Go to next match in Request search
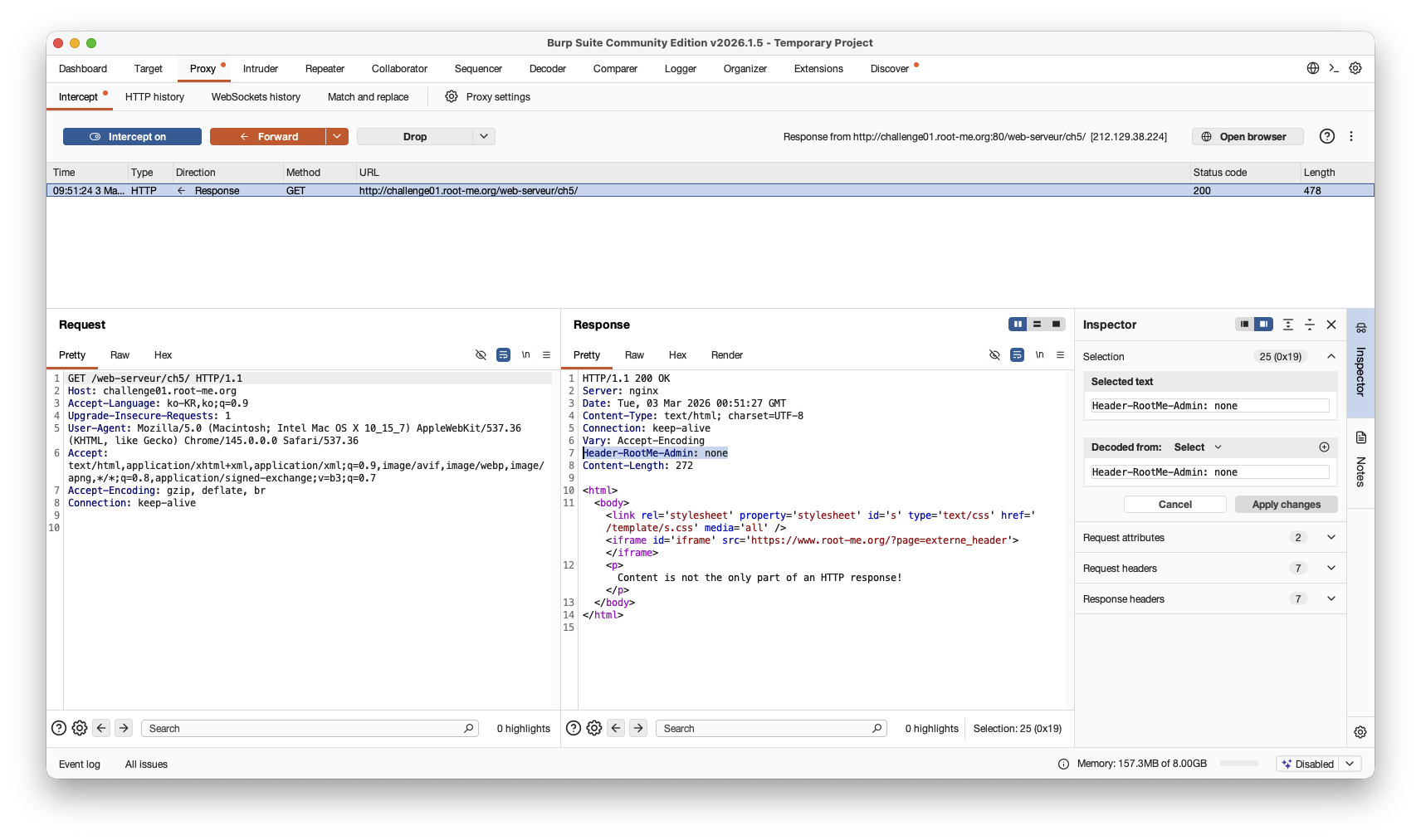Screen dimensions: 1421x840 point(124,728)
